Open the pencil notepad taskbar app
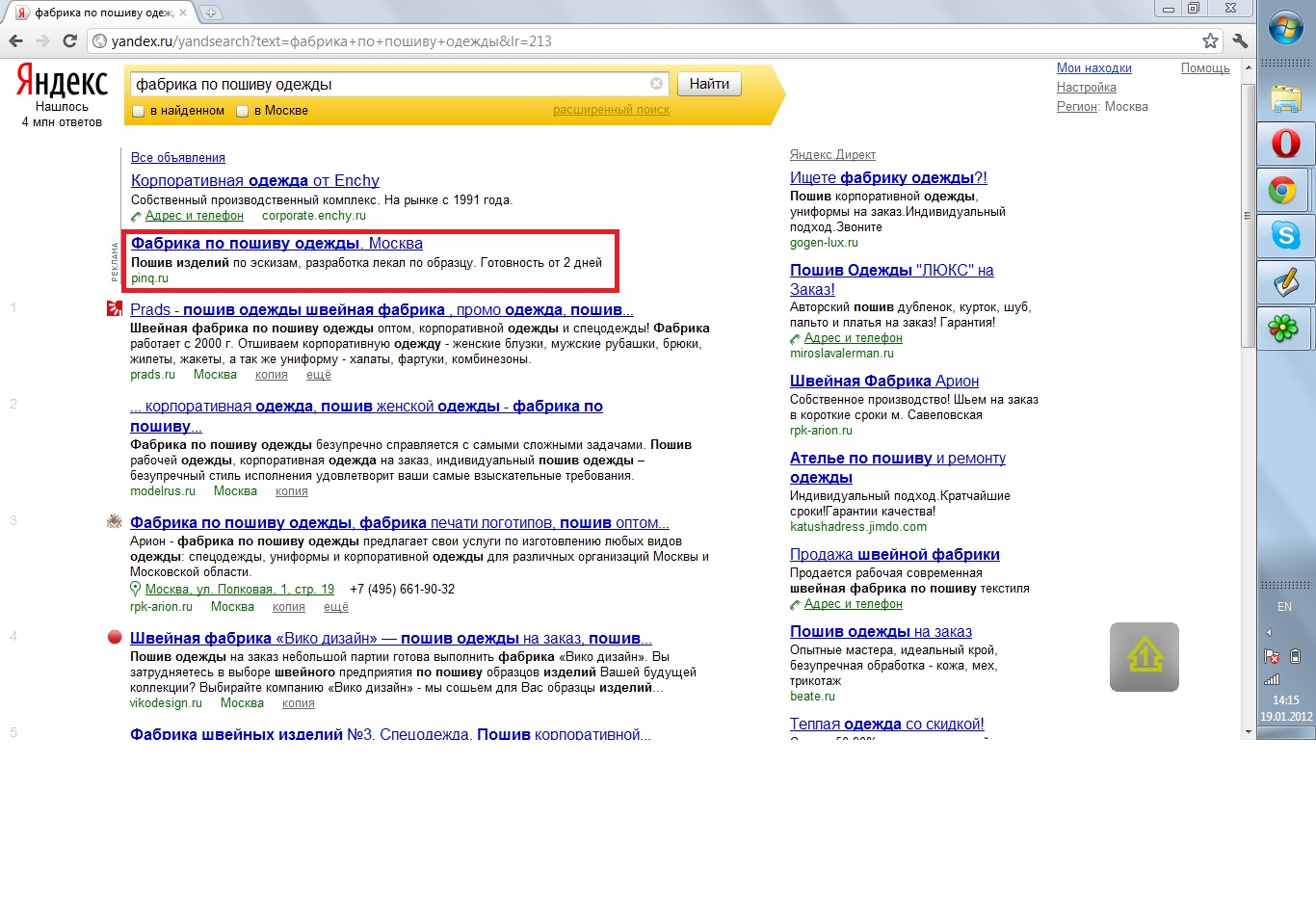Image resolution: width=1316 pixels, height=923 pixels. pyautogui.click(x=1286, y=281)
